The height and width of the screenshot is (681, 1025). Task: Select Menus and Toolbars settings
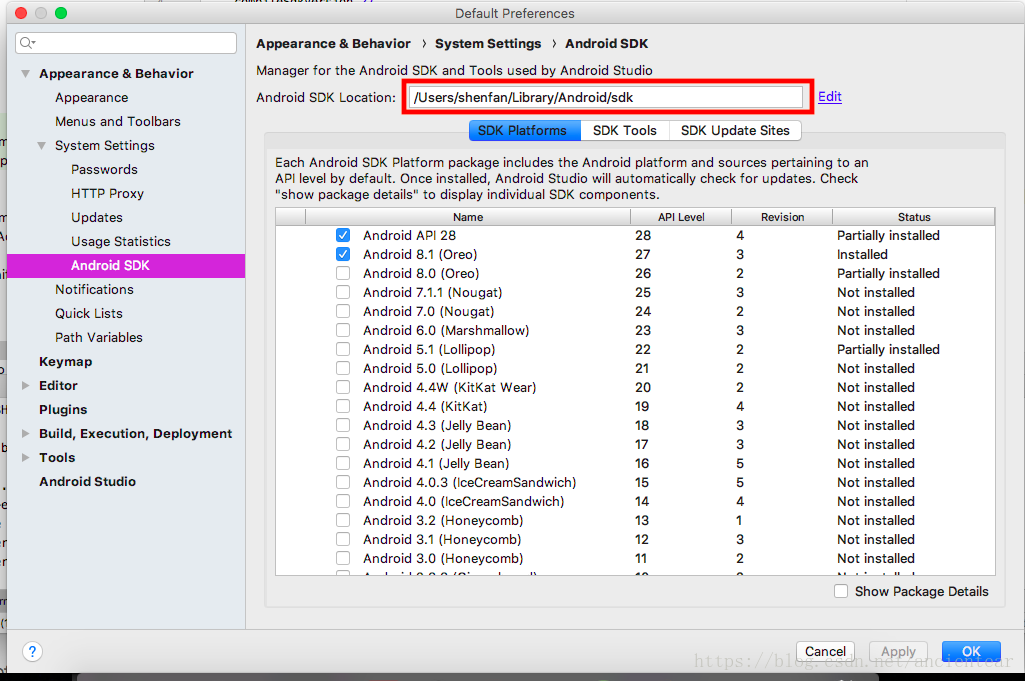(x=118, y=122)
